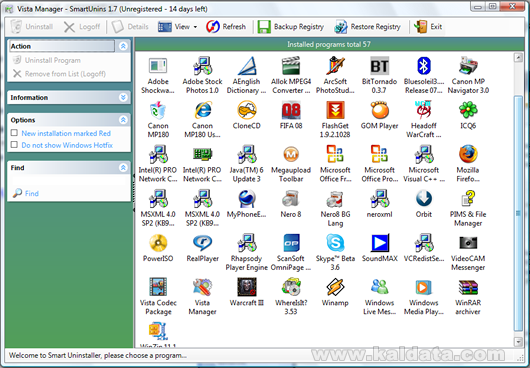
Task: Select the ICQ6 flower icon
Action: tap(468, 110)
